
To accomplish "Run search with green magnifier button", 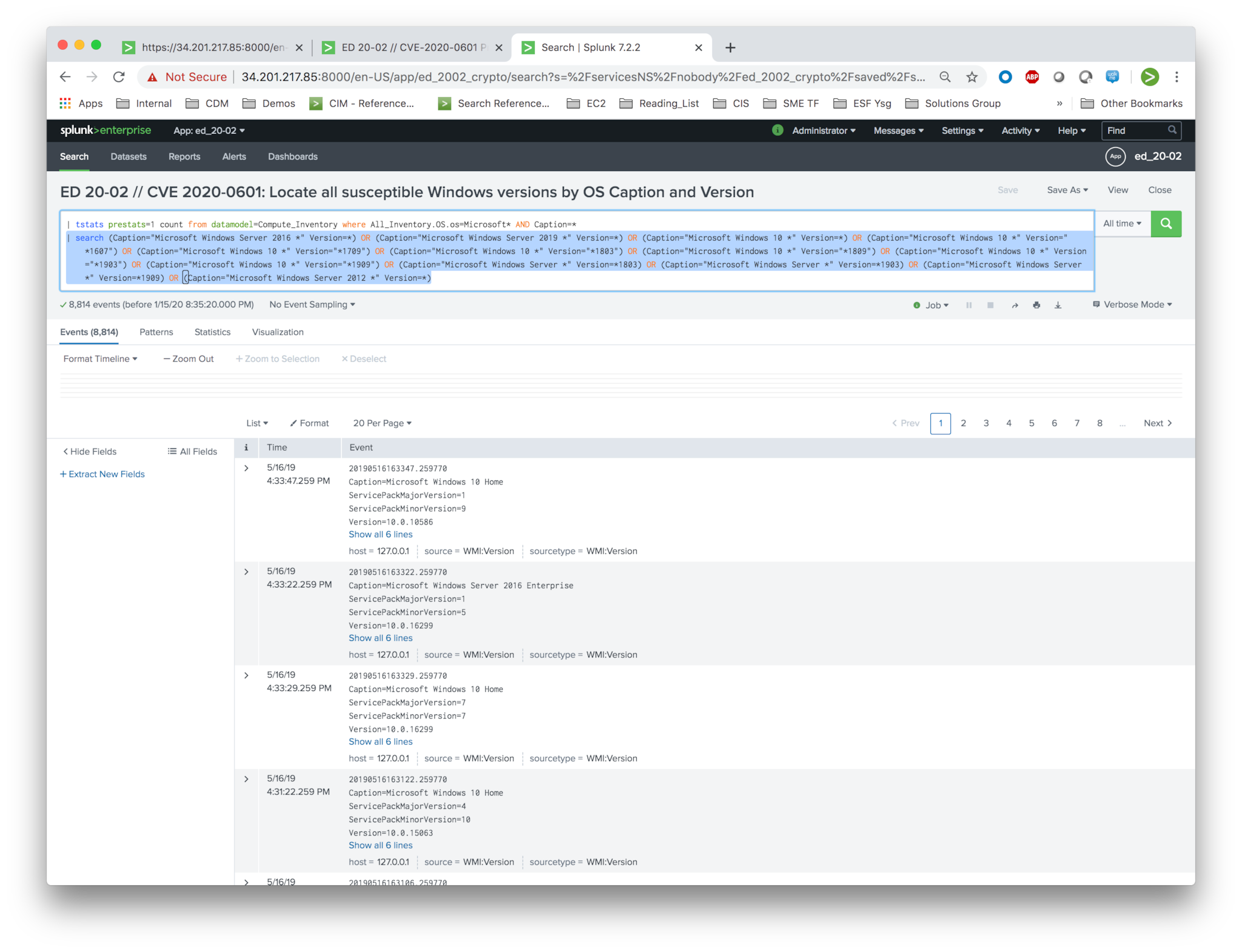I will pyautogui.click(x=1166, y=224).
